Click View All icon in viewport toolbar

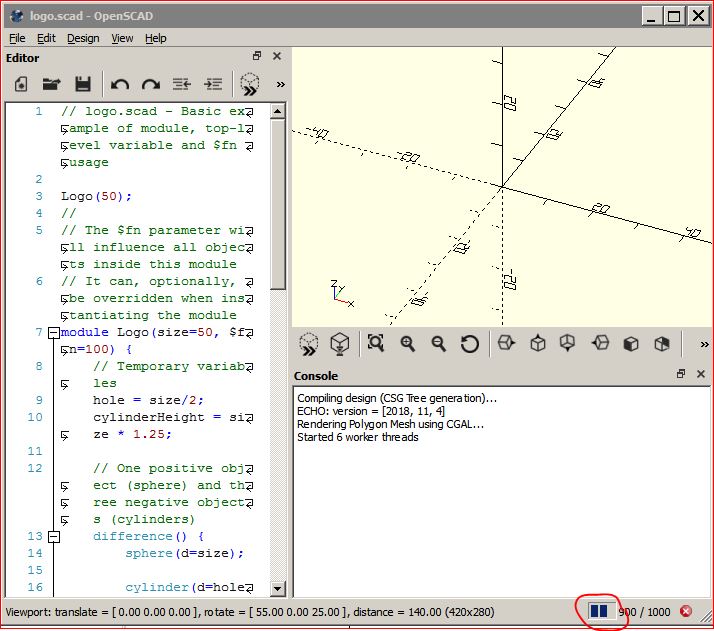(375, 344)
